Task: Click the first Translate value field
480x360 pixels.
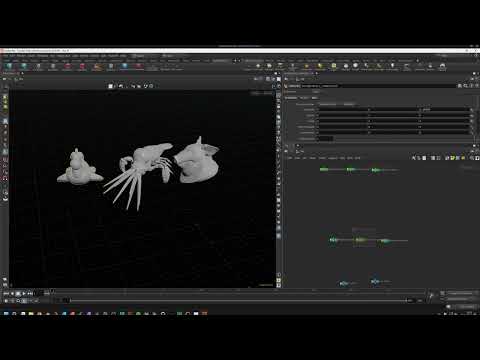Action: (343, 109)
